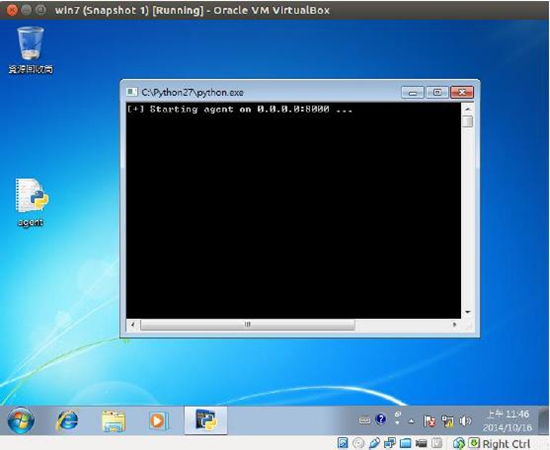Click VirtualBox mouse integration status icon
The image size is (550, 450).
click(x=458, y=443)
